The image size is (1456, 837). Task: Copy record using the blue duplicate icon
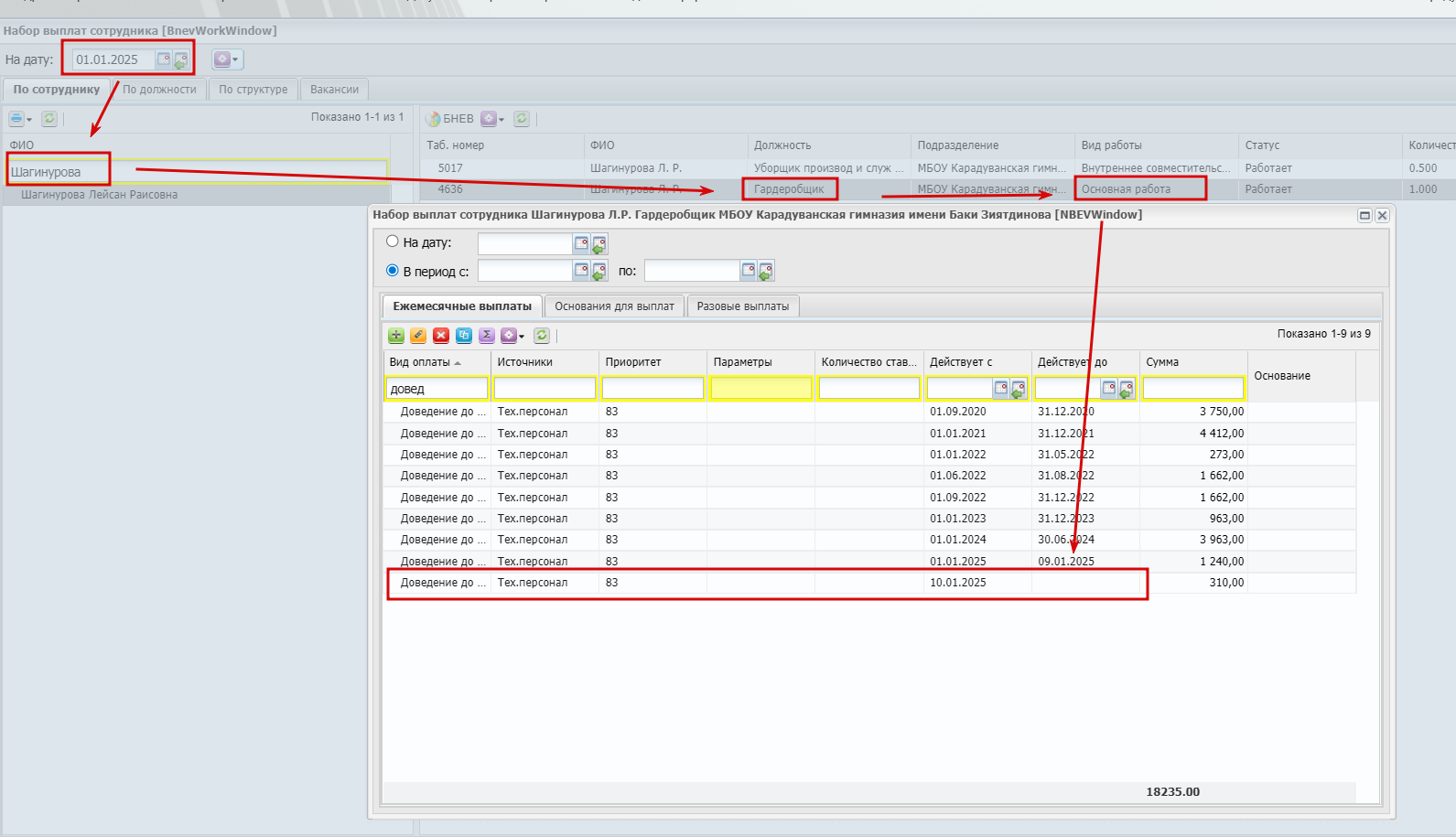coord(464,336)
